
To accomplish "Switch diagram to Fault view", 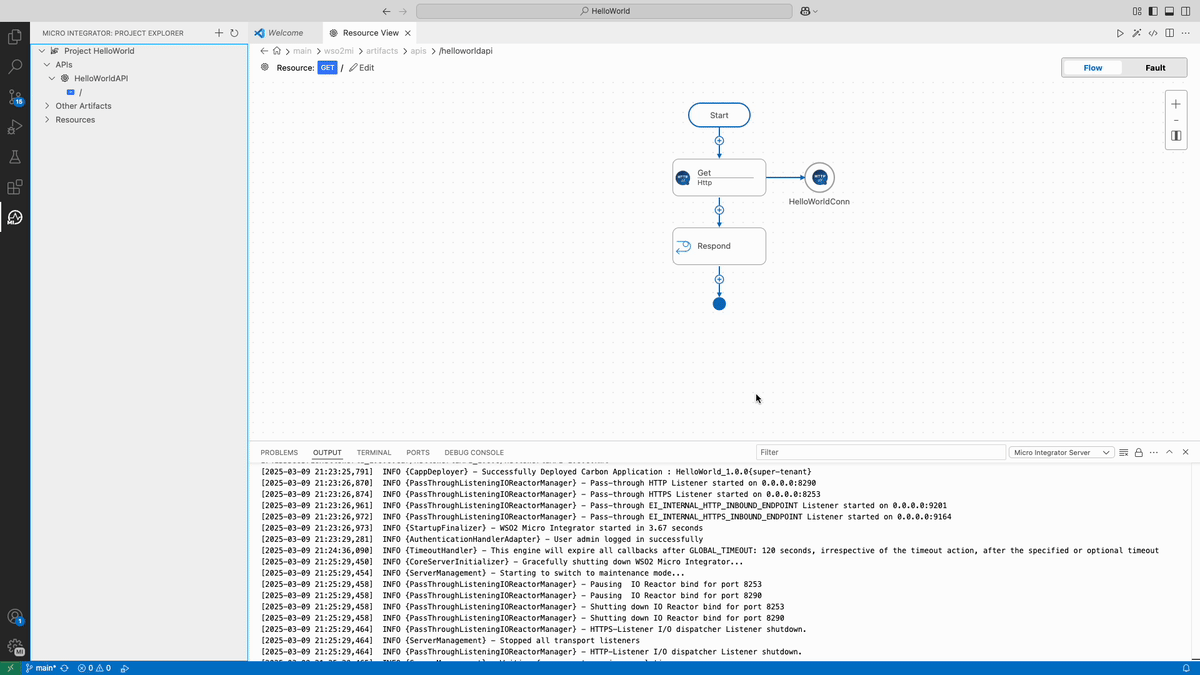I will pos(1155,68).
